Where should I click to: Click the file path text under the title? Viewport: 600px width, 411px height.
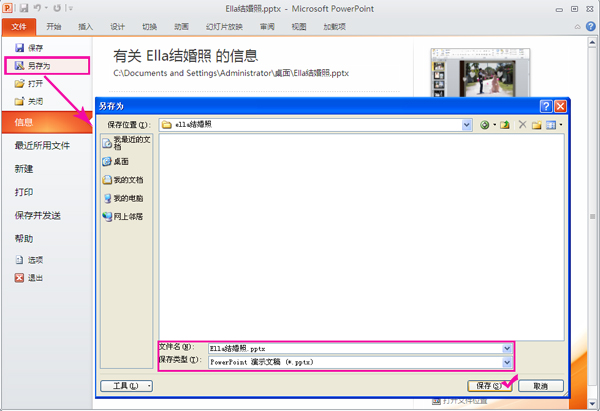pos(231,73)
